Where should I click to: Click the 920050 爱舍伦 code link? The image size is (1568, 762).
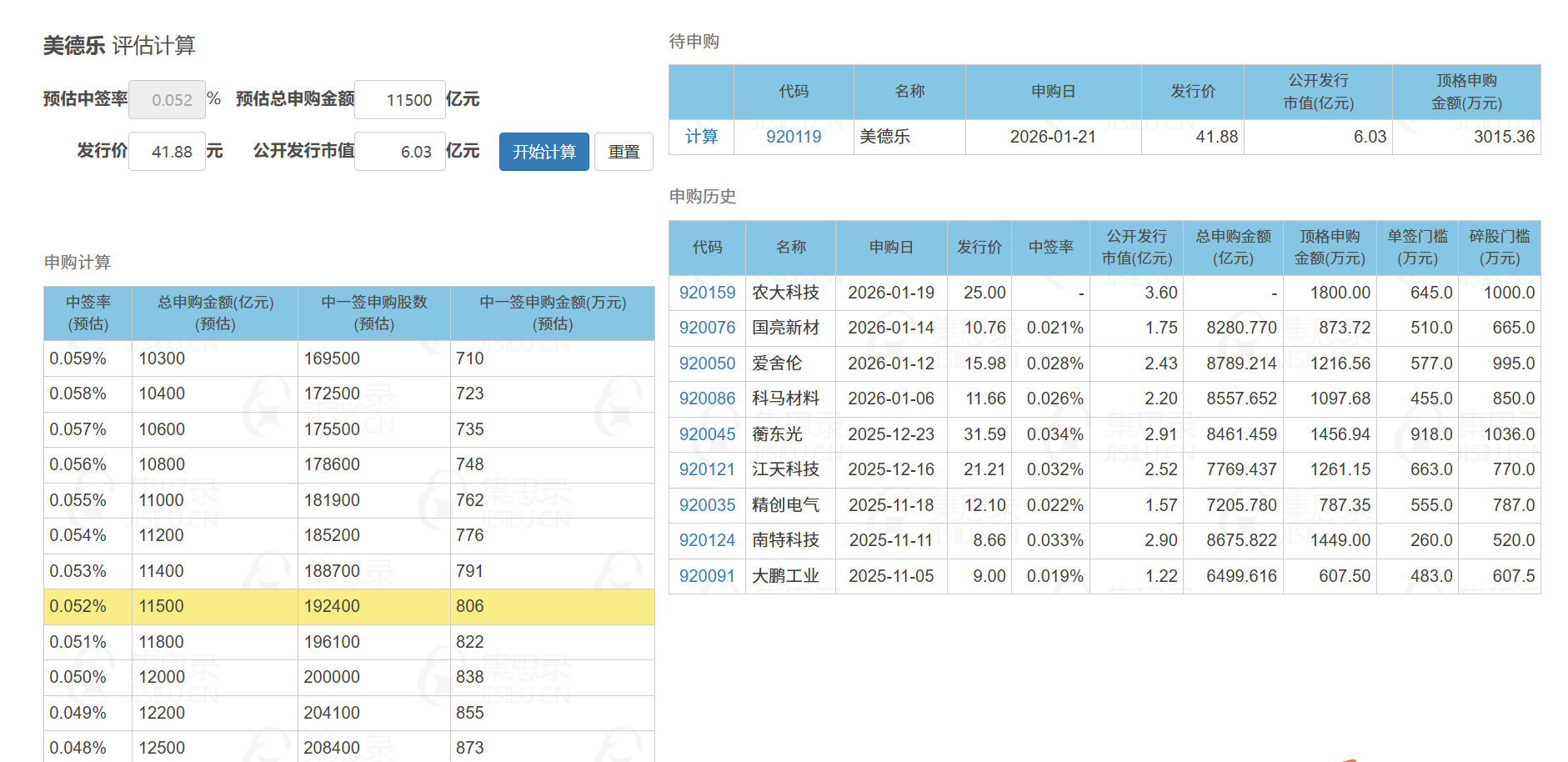[707, 363]
